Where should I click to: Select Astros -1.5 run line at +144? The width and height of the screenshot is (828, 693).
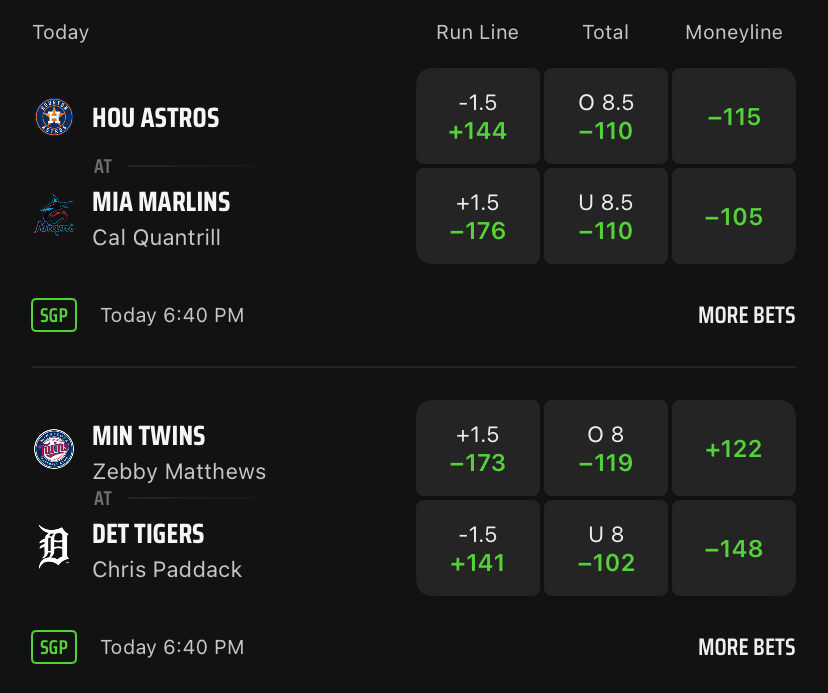pyautogui.click(x=478, y=117)
